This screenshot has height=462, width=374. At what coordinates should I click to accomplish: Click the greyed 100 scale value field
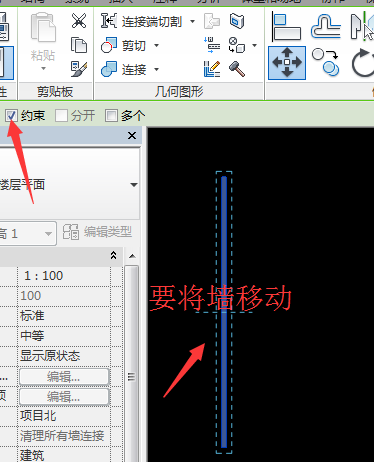(63, 296)
